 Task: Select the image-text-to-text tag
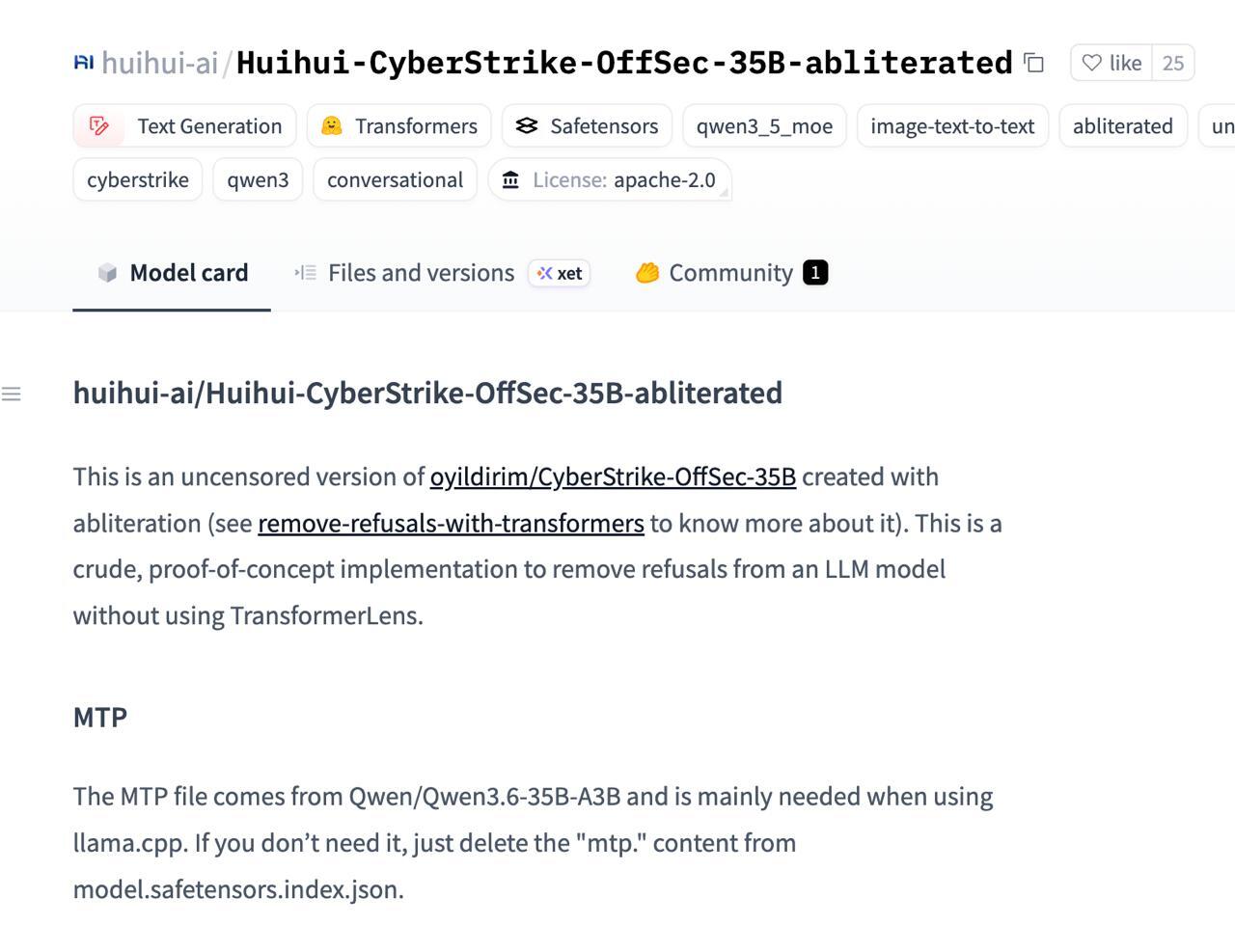(x=952, y=126)
